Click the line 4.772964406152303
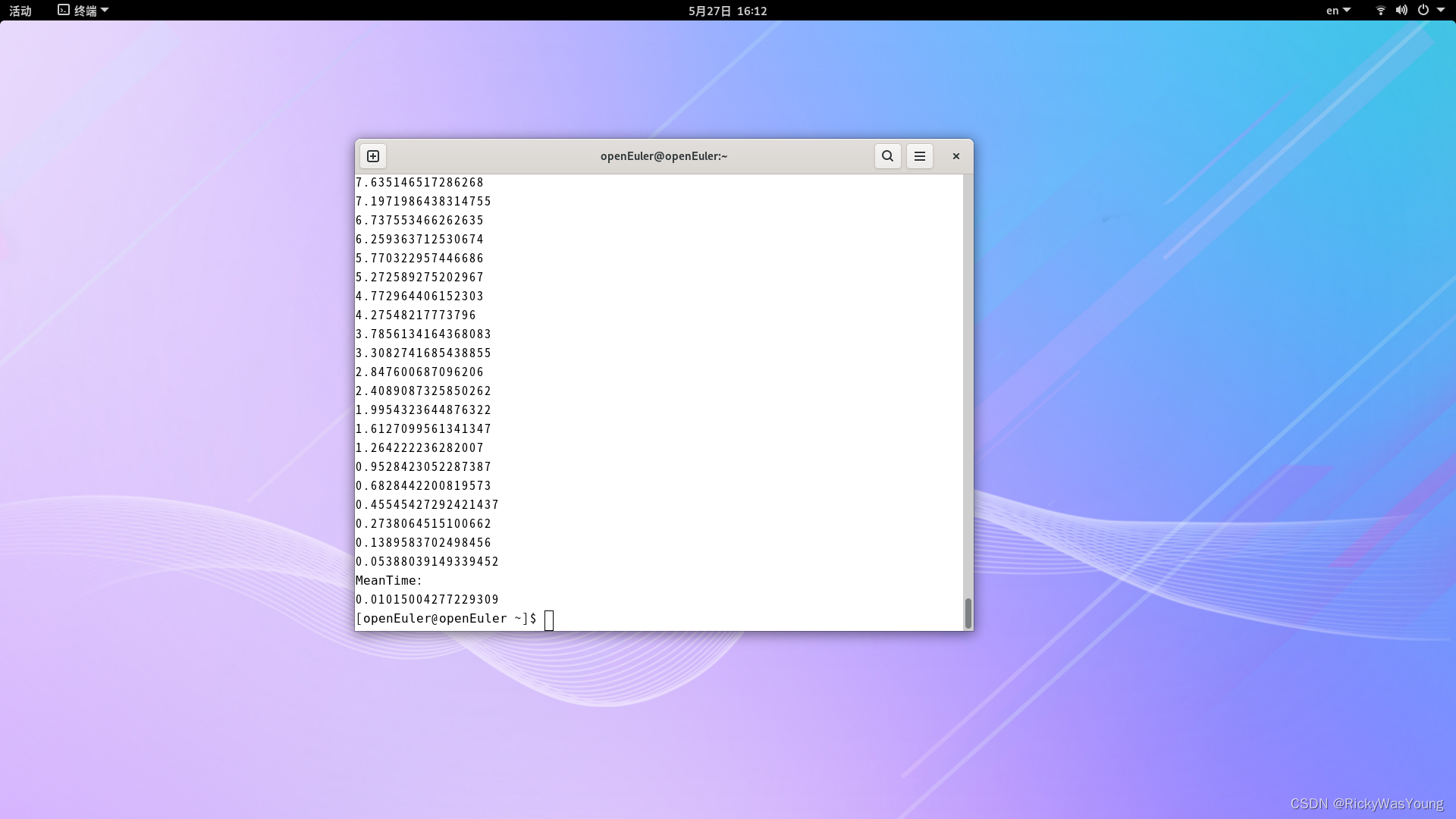This screenshot has height=819, width=1456. coord(419,296)
